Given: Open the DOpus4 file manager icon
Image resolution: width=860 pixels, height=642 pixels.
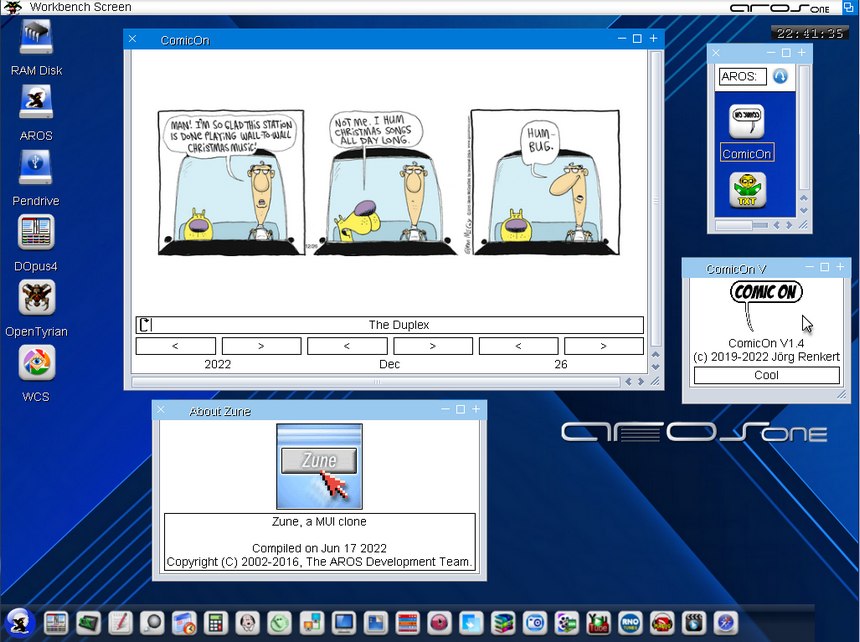Looking at the screenshot, I should (x=36, y=233).
